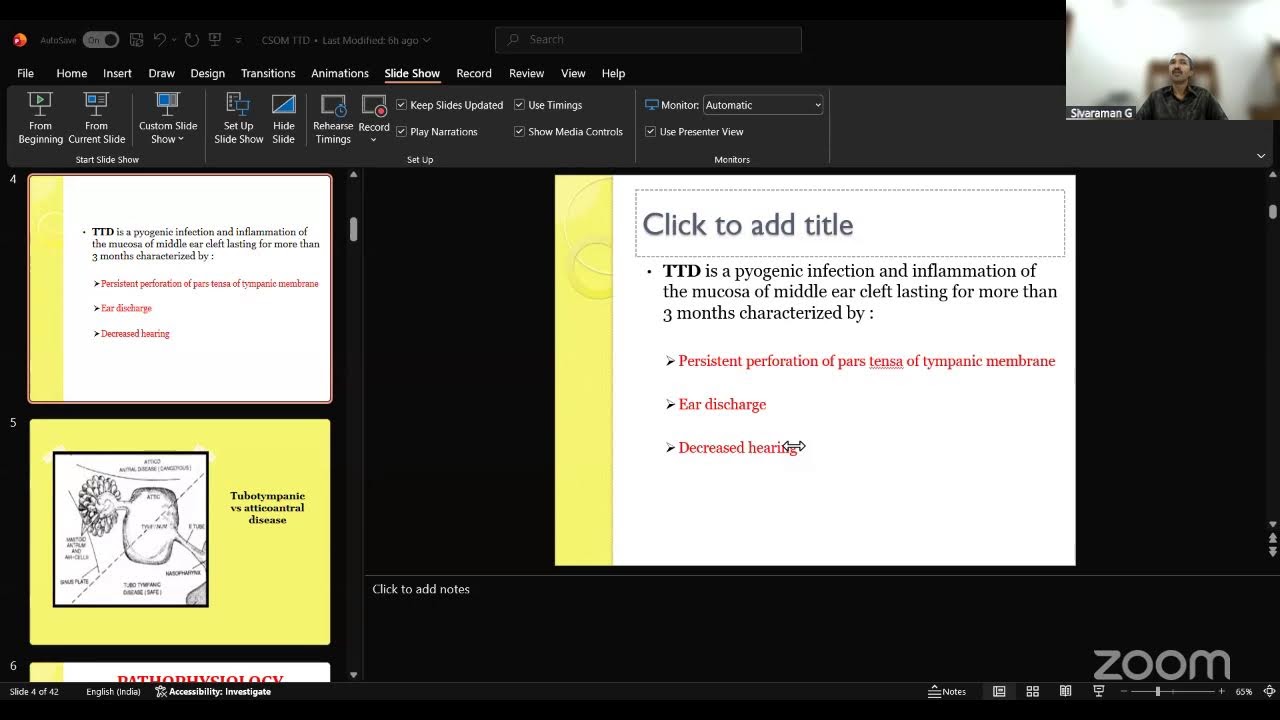This screenshot has width=1280, height=720.
Task: Fit slide to current window
Action: pos(1270,691)
